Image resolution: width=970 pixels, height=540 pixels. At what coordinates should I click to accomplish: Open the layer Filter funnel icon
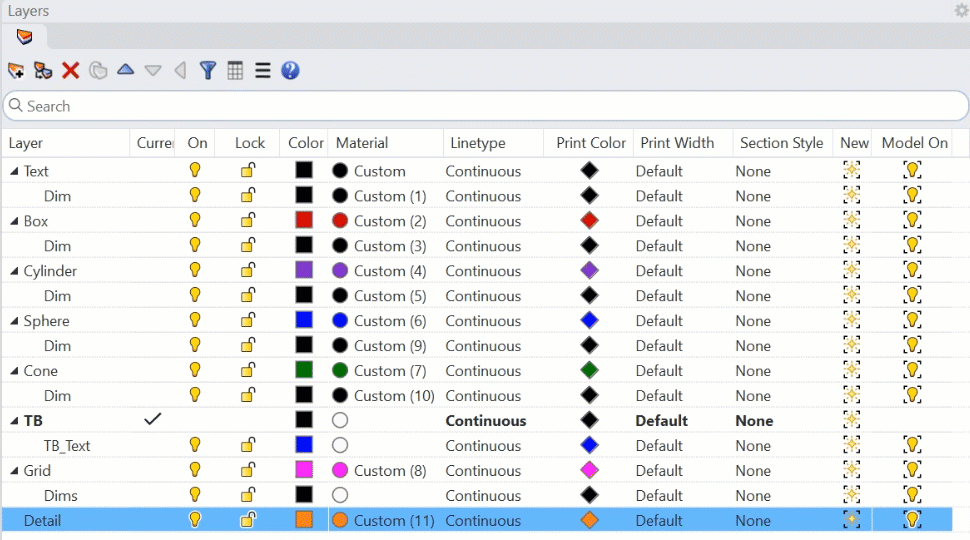[207, 70]
